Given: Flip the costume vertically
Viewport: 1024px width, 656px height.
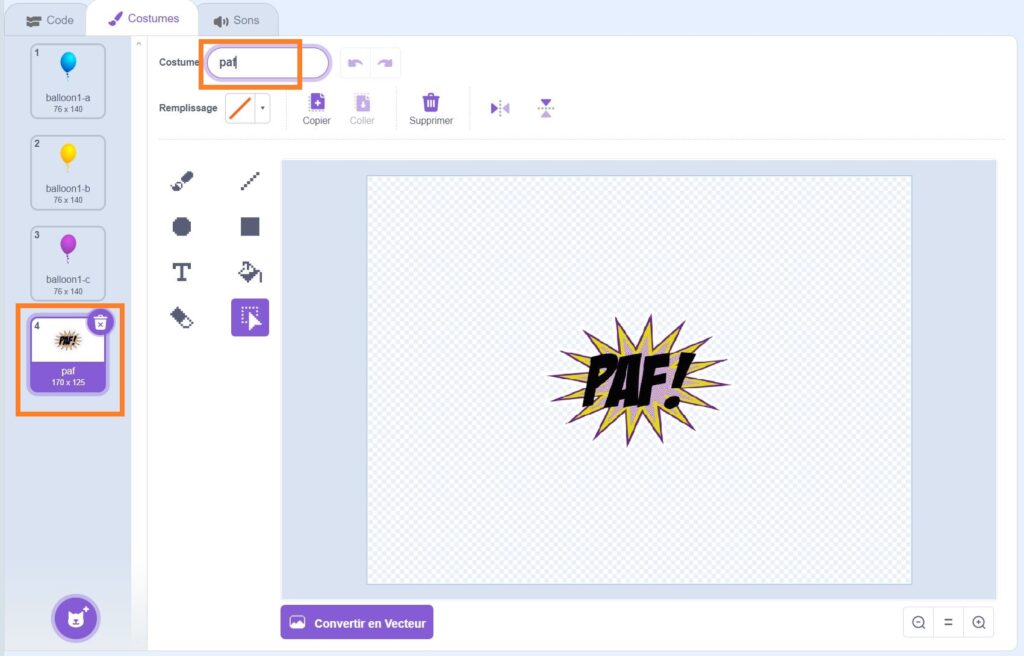Looking at the screenshot, I should (x=546, y=108).
